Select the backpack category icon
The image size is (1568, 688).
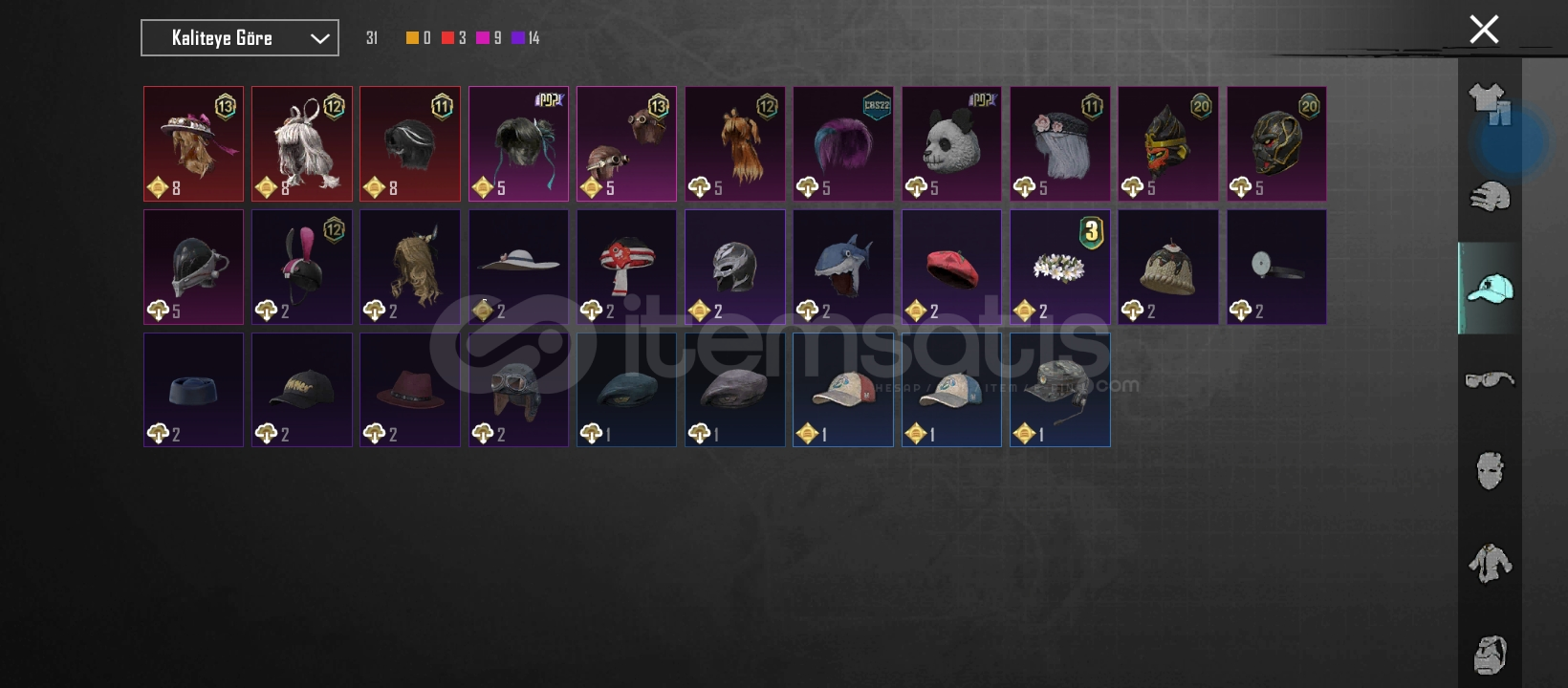pyautogui.click(x=1489, y=655)
